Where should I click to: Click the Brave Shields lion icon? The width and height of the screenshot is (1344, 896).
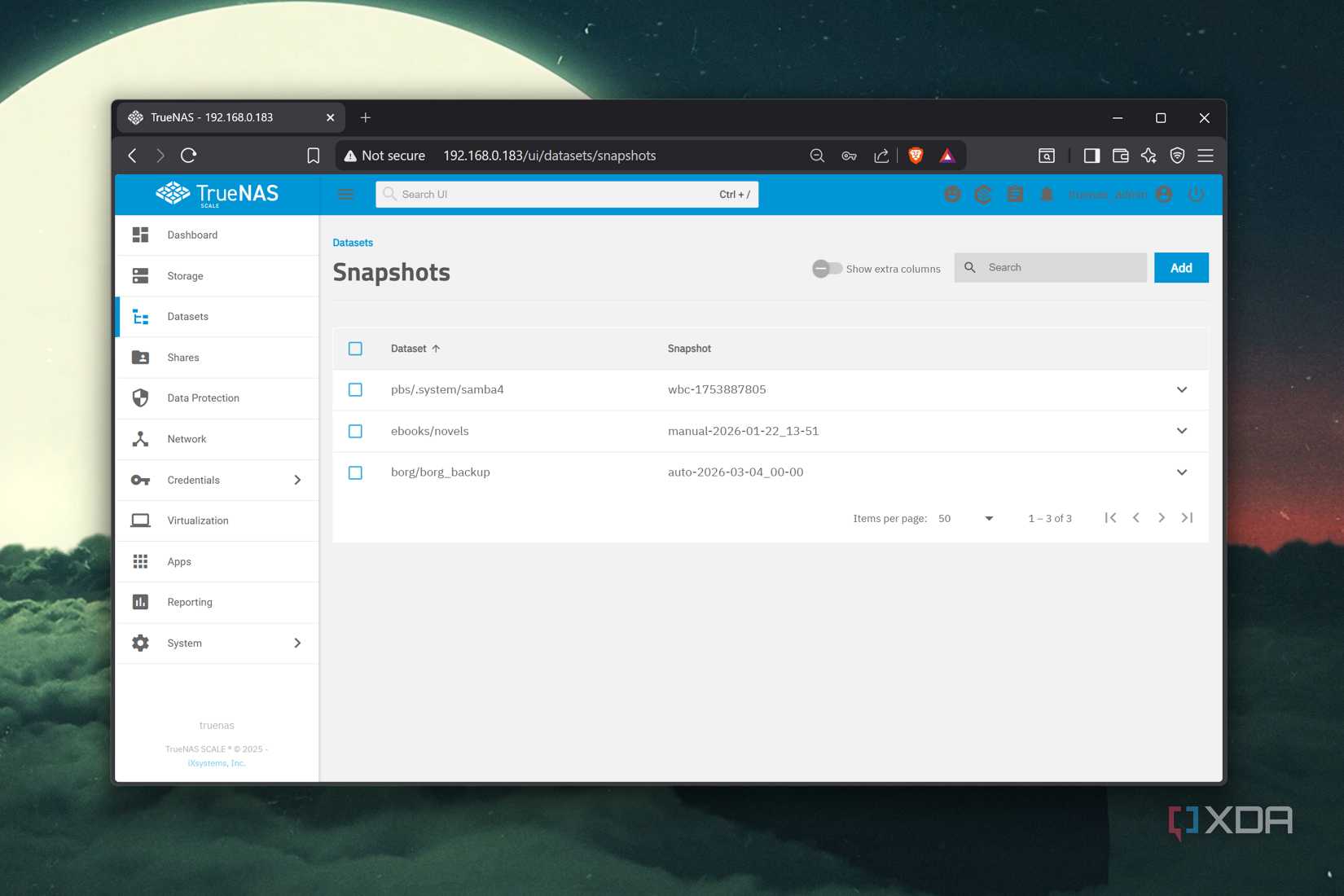(x=916, y=156)
